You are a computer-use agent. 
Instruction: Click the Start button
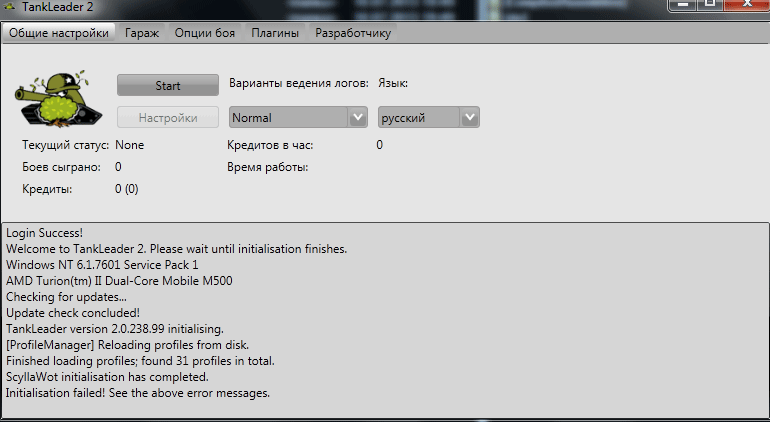click(168, 85)
